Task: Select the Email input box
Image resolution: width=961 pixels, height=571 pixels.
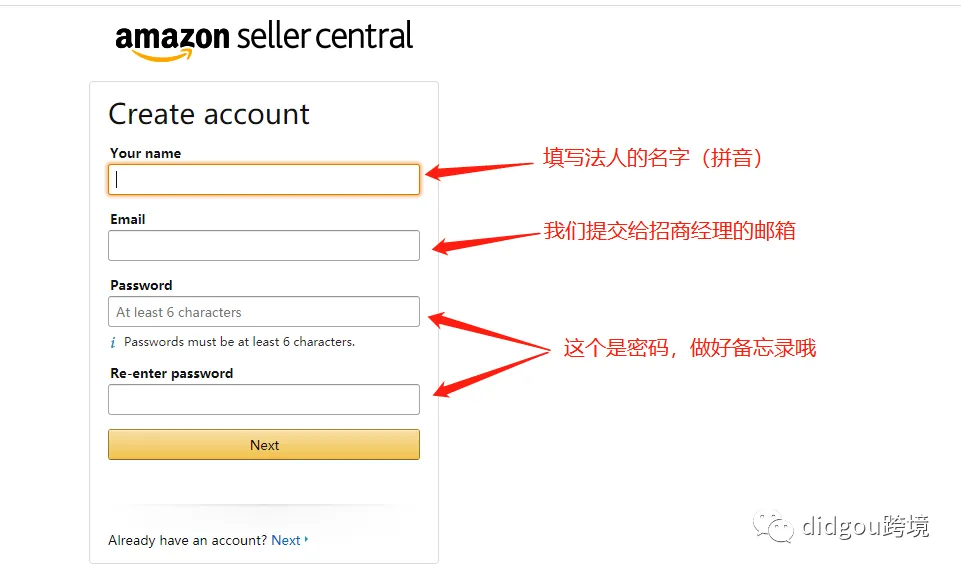Action: pos(264,246)
